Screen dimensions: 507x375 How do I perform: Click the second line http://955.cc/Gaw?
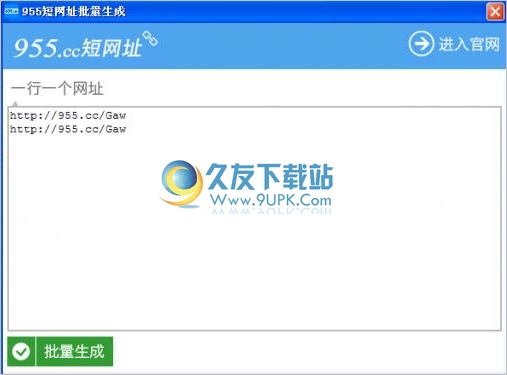pos(68,129)
